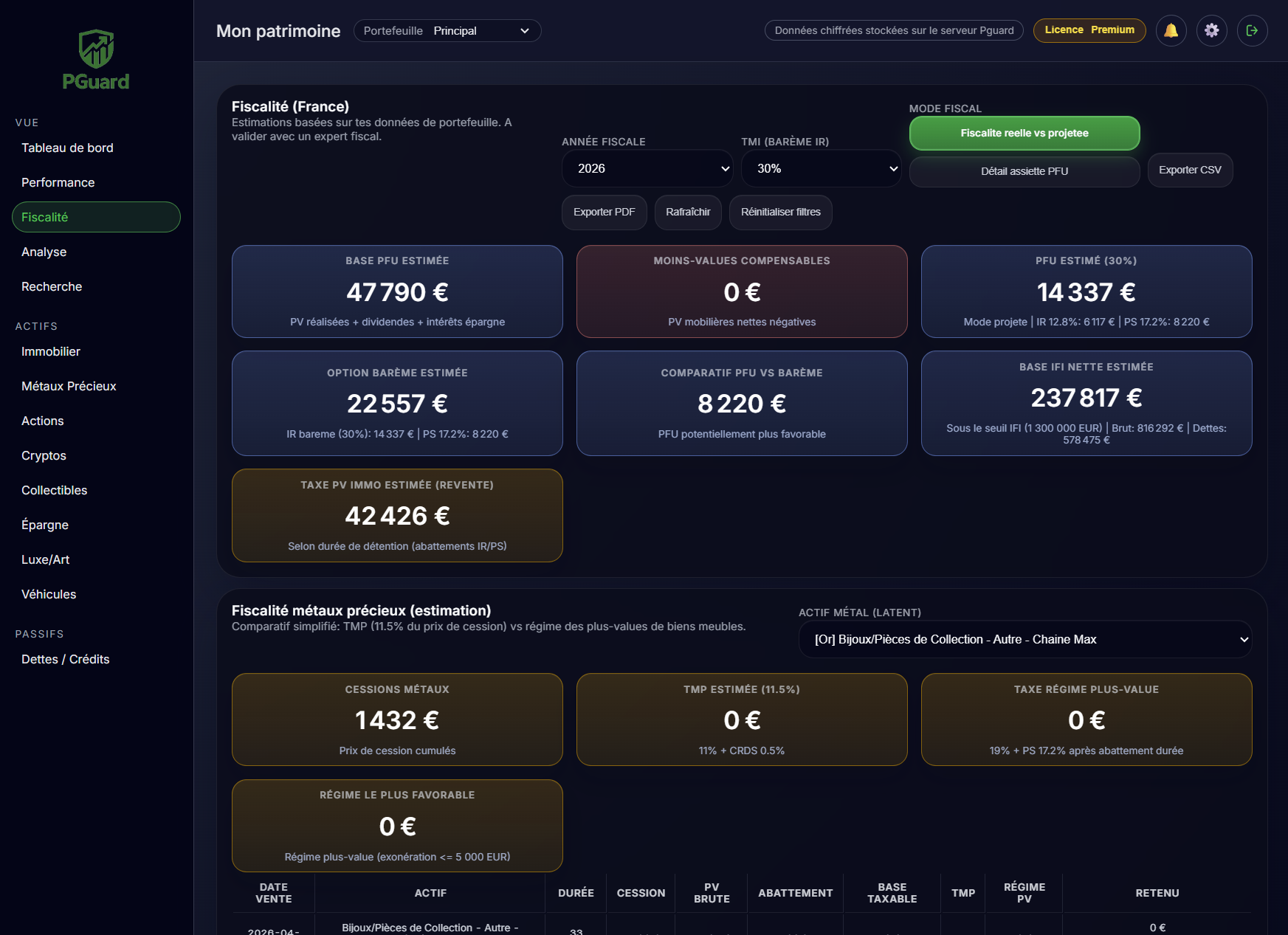Open the ANNÉE FISCALE year selector
This screenshot has height=935, width=1288.
[647, 168]
